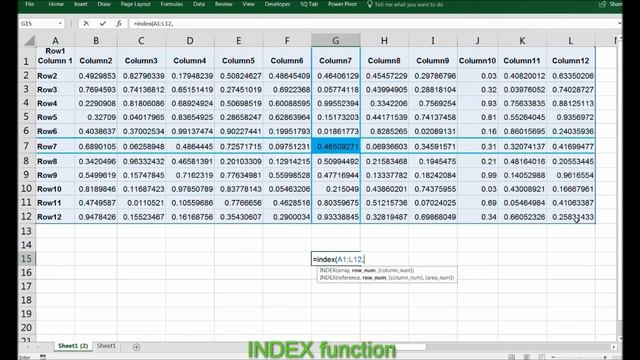This screenshot has width=640, height=360.
Task: Click the previous sheet navigation arrow
Action: (27, 347)
